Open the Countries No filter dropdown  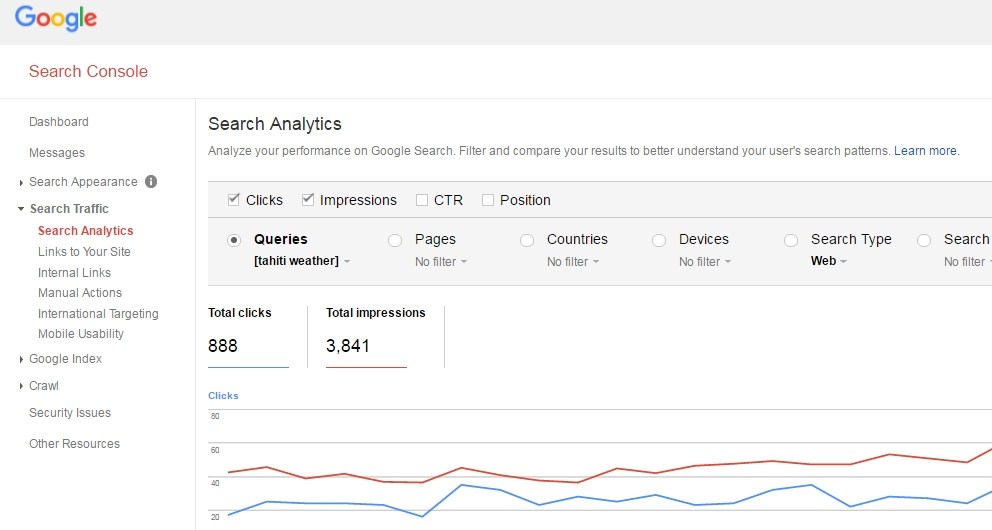(x=573, y=261)
